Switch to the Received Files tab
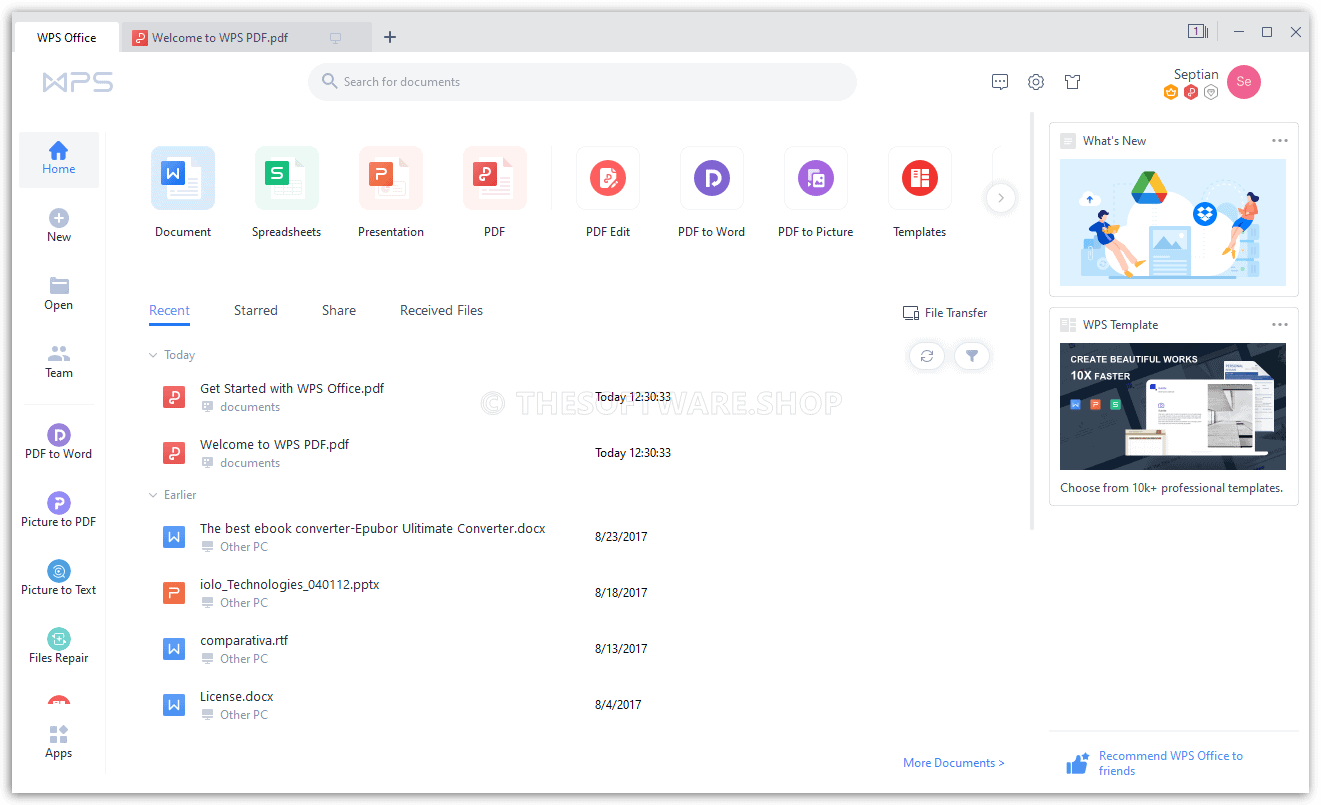This screenshot has height=805, width=1321. click(x=441, y=311)
